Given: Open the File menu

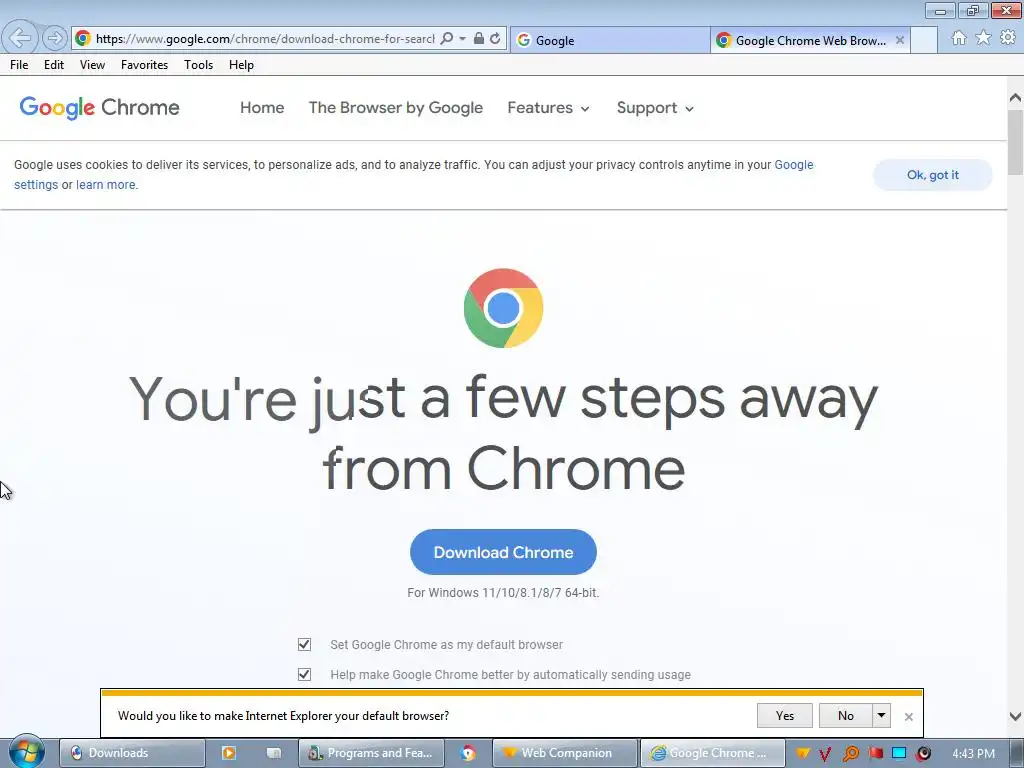Looking at the screenshot, I should (19, 65).
